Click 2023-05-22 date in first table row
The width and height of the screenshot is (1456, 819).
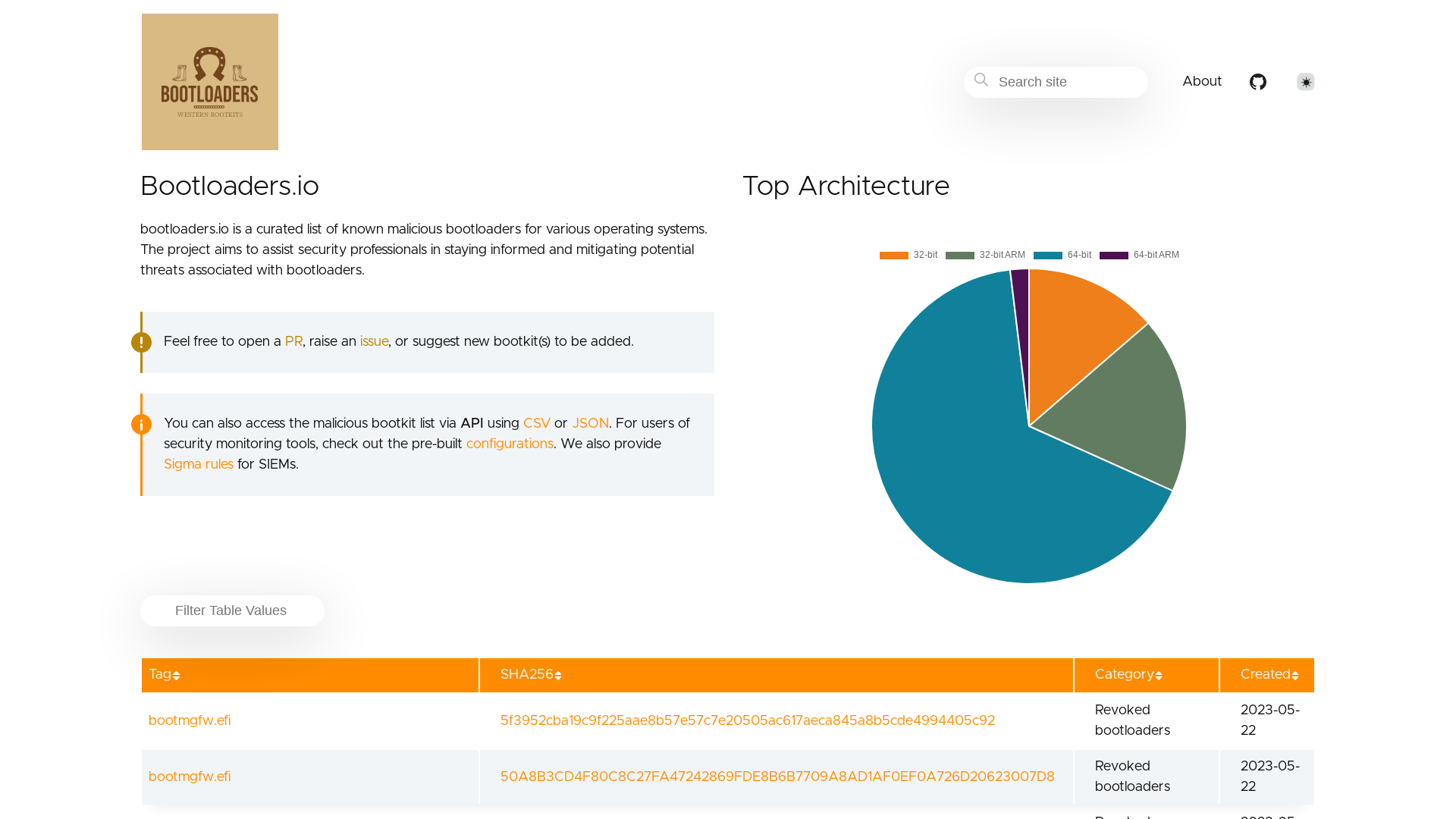point(1270,720)
